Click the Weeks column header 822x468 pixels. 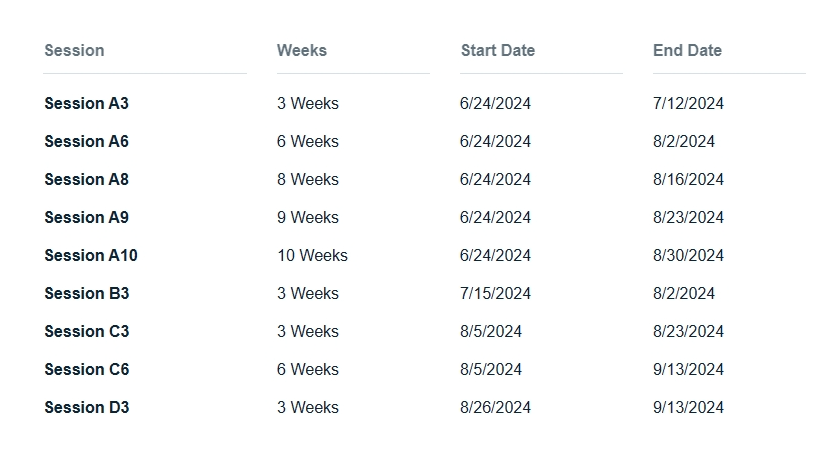point(302,50)
